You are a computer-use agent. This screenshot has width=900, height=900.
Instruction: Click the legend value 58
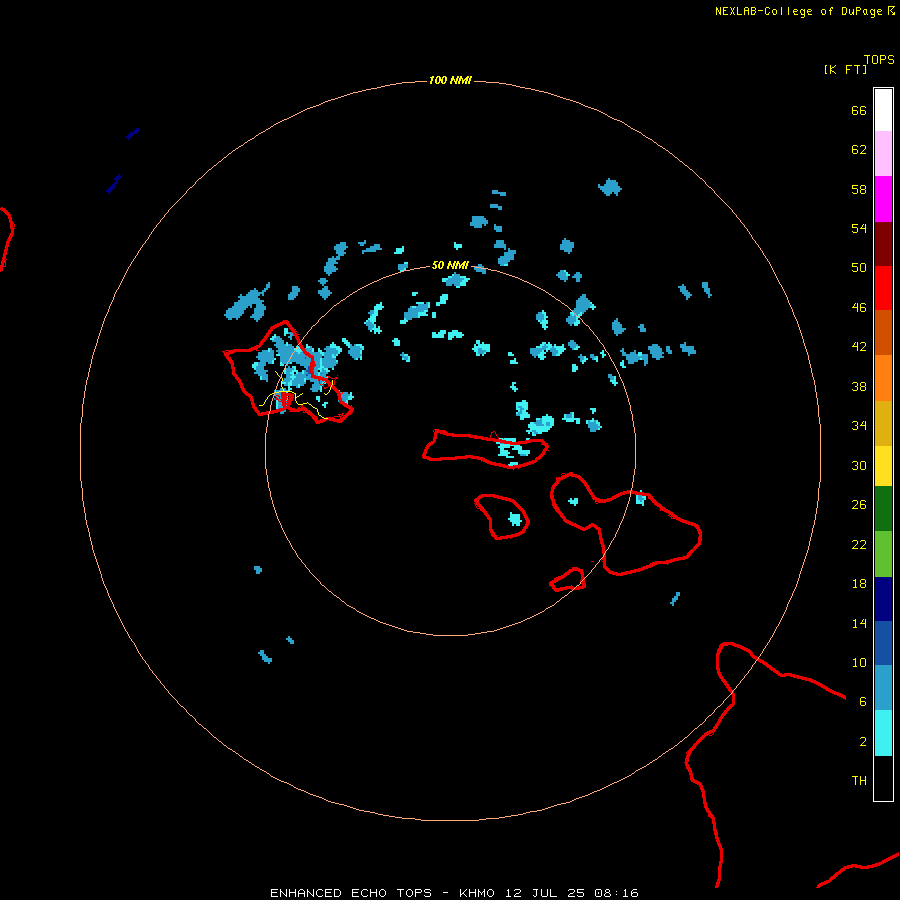(859, 189)
